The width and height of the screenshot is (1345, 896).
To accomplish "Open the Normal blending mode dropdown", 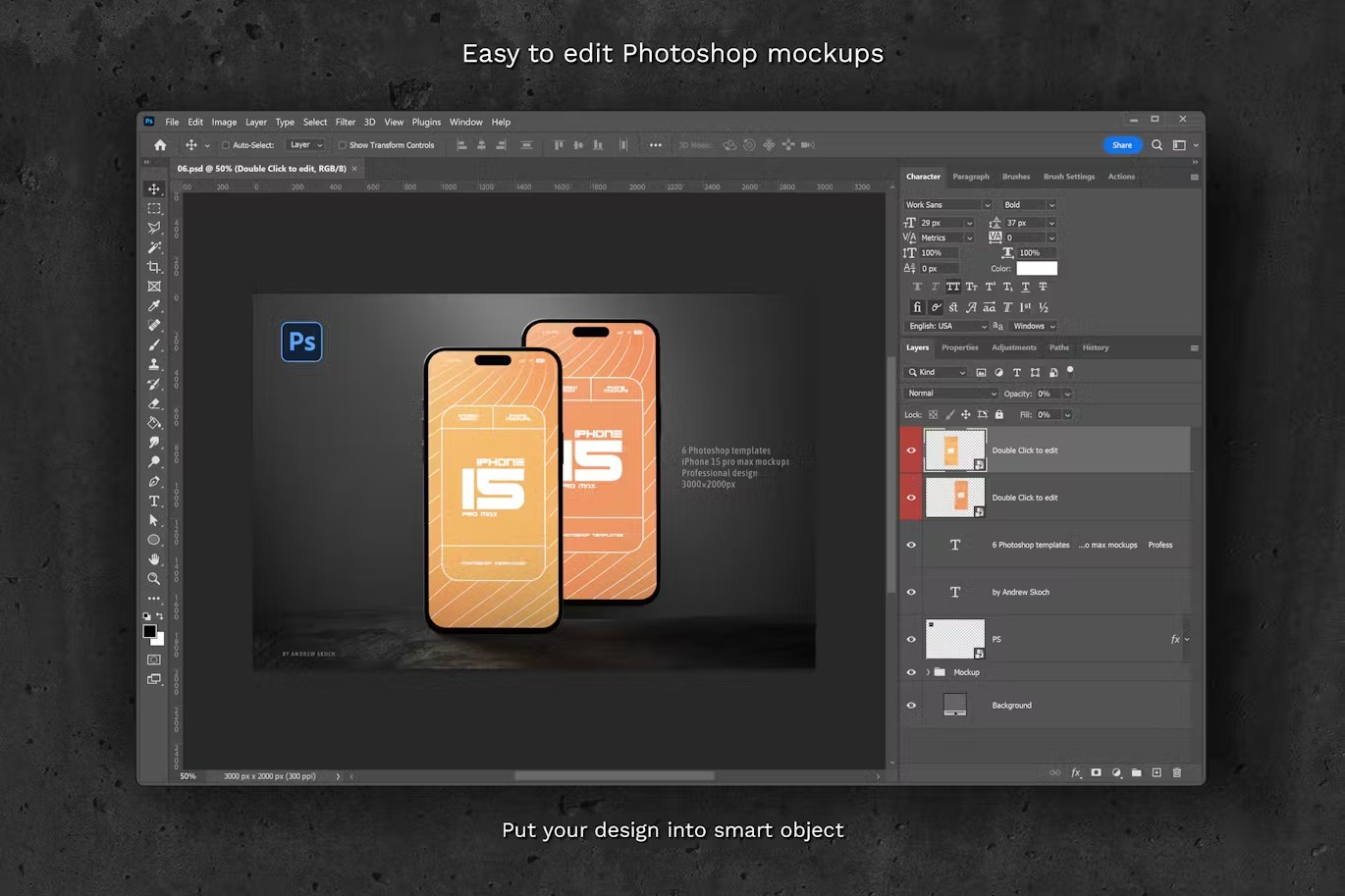I will [950, 393].
